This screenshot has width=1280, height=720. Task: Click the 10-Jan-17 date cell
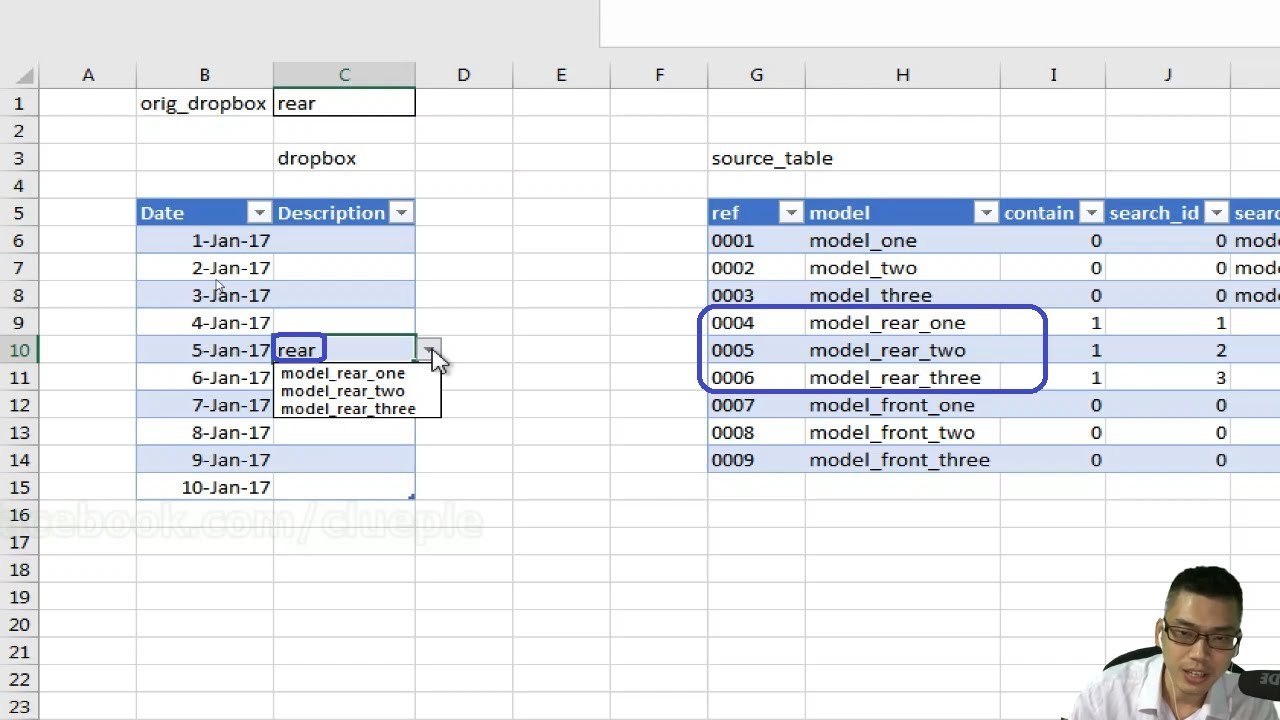[204, 487]
